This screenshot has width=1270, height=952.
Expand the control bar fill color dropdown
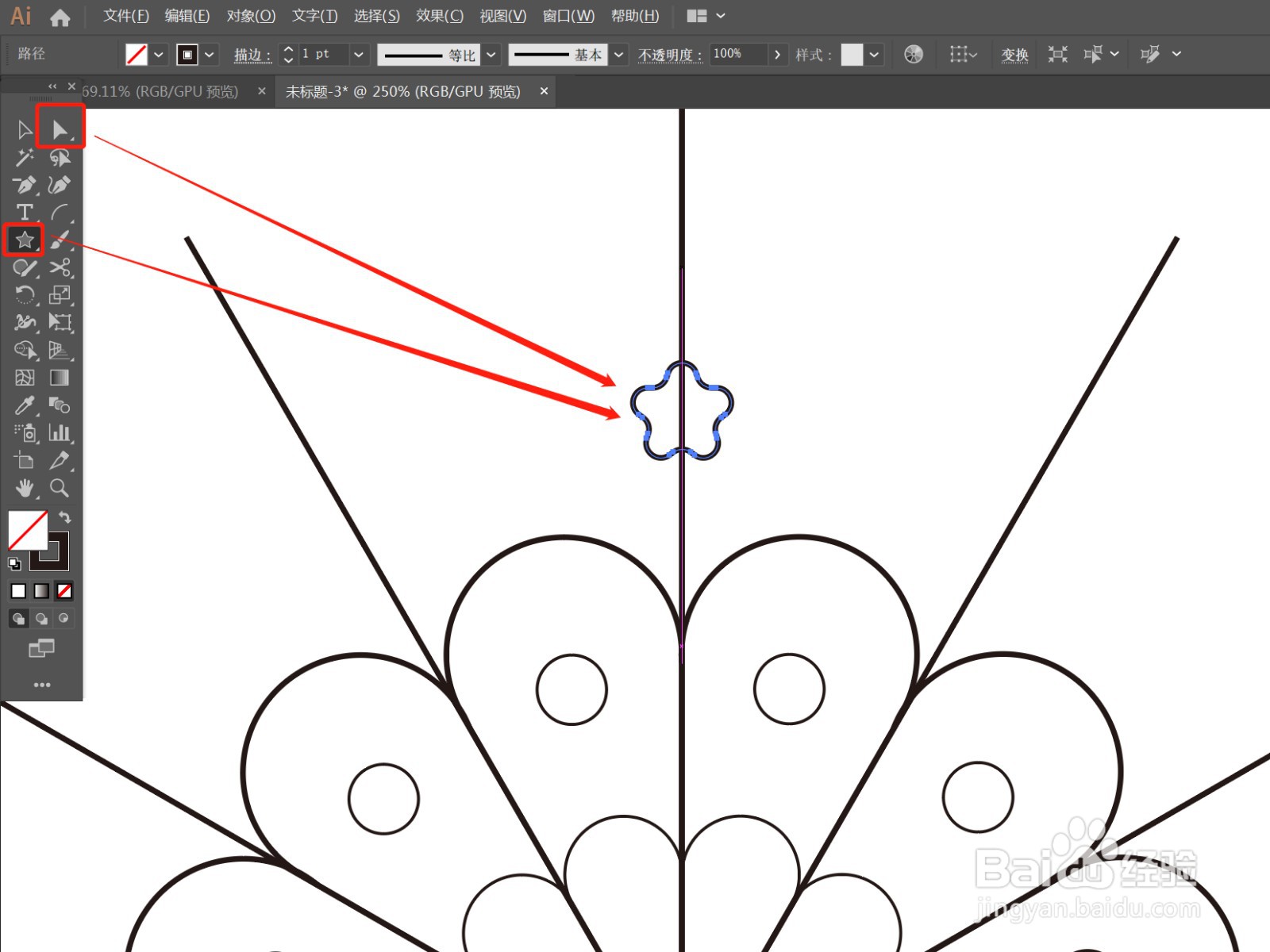[x=159, y=54]
